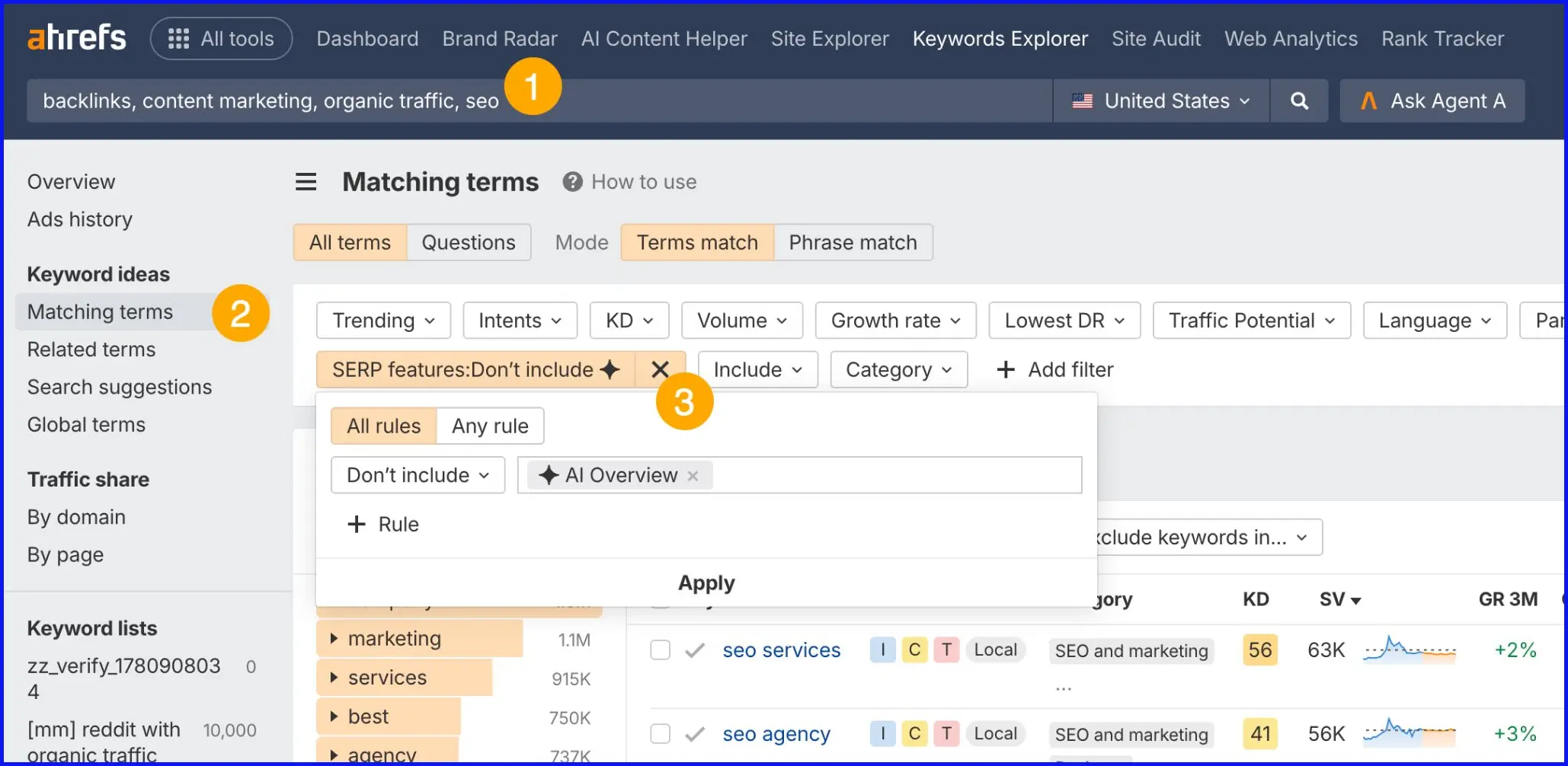
Task: Open the Traffic Potential filter dropdown
Action: (1252, 321)
